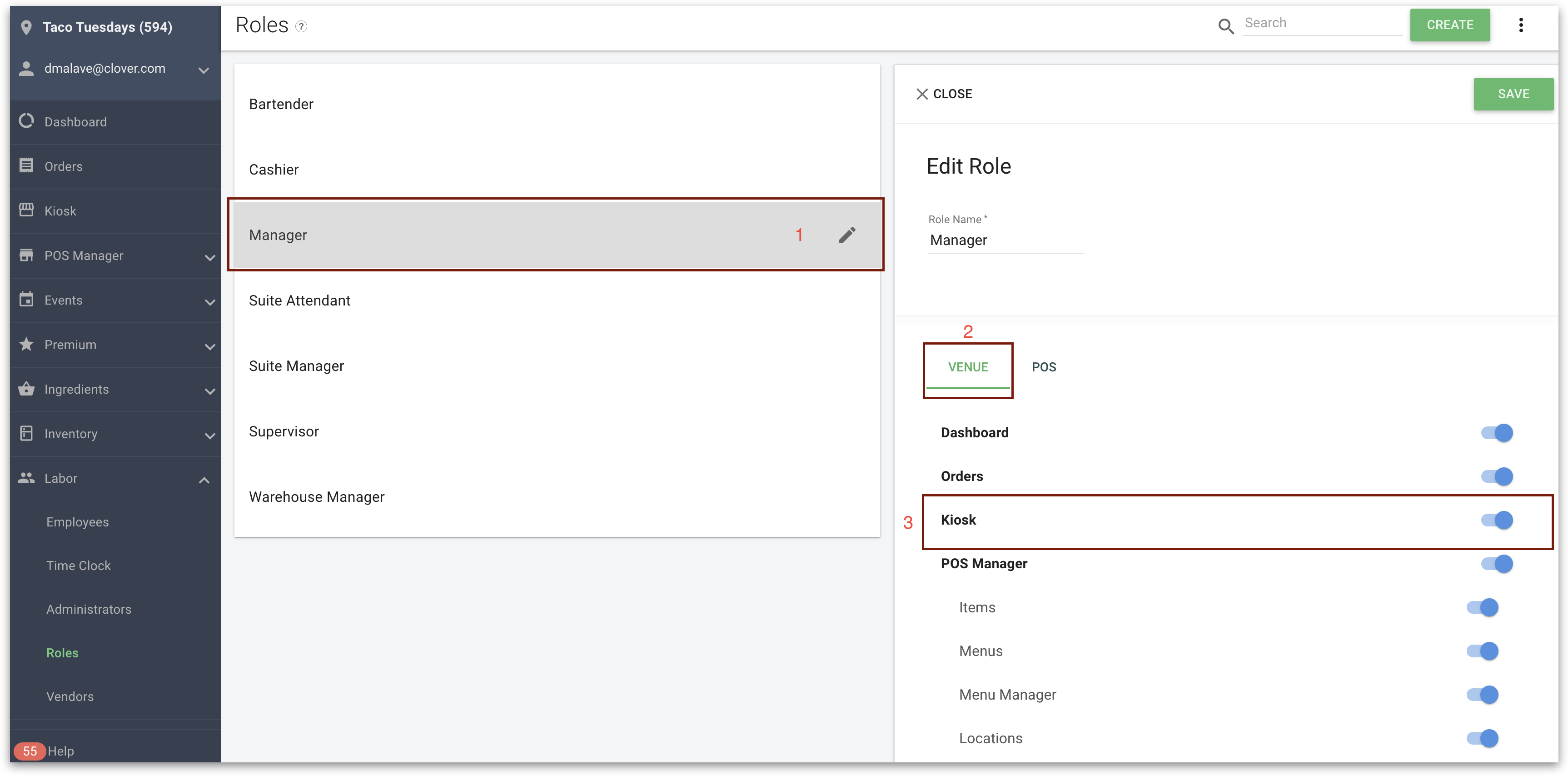Select the Supervisor role
This screenshot has width=1568, height=776.
coord(556,431)
